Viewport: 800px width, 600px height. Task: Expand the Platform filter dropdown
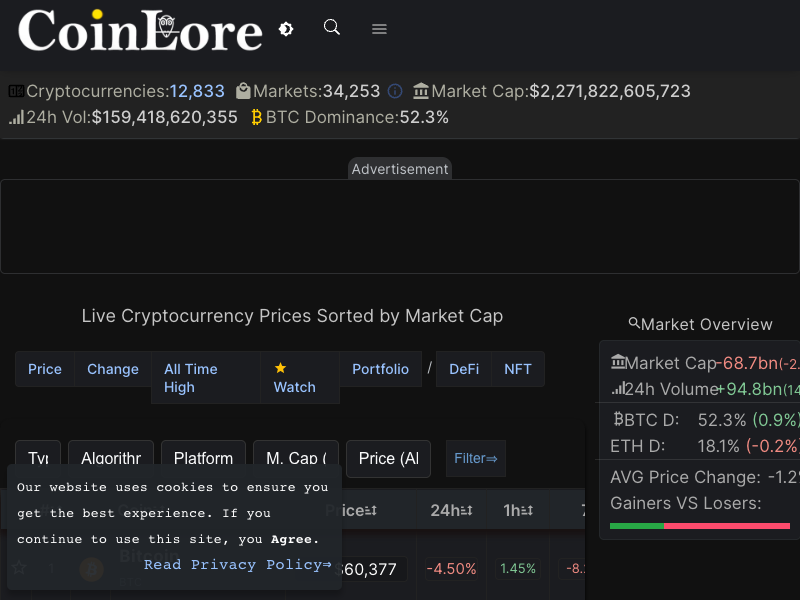click(x=203, y=458)
